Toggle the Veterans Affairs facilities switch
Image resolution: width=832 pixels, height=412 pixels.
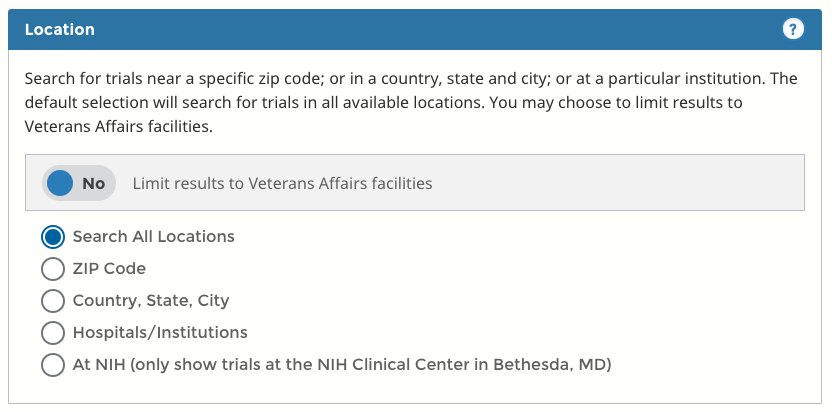click(79, 183)
